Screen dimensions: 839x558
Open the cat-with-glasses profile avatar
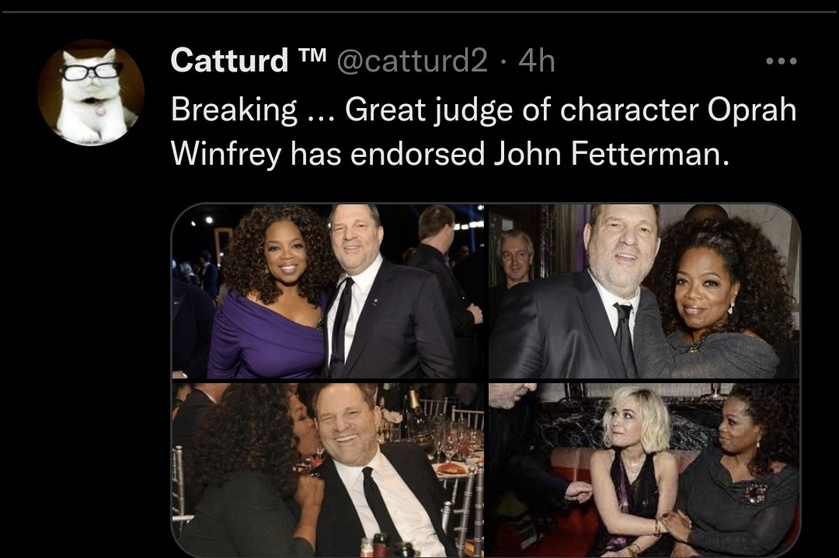tap(91, 93)
